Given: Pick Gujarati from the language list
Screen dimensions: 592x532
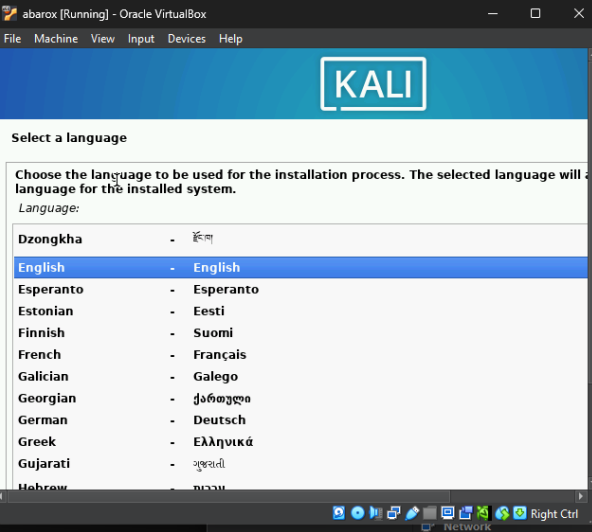Looking at the screenshot, I should pyautogui.click(x=301, y=464).
